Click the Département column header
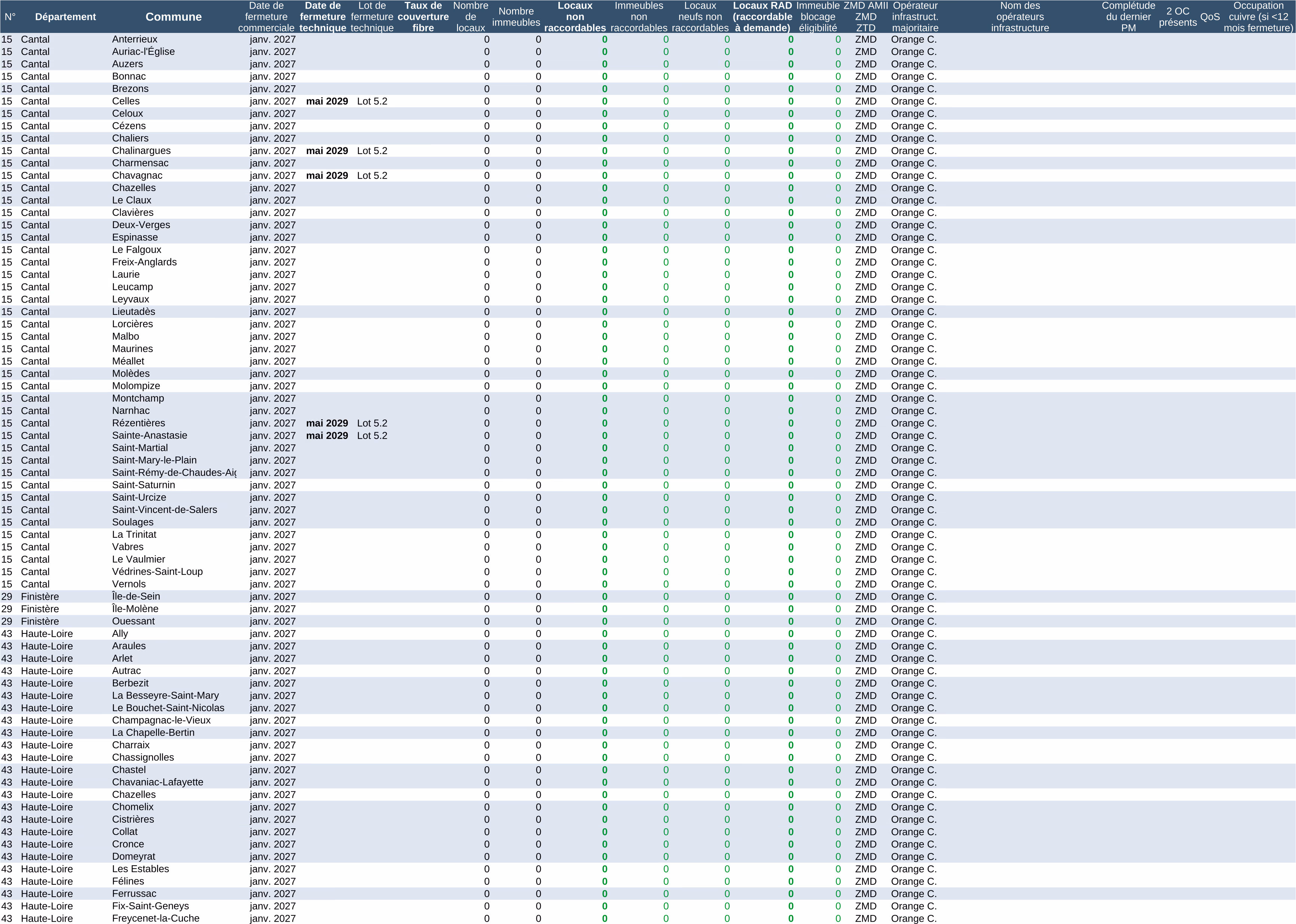Image resolution: width=1296 pixels, height=924 pixels. point(65,16)
